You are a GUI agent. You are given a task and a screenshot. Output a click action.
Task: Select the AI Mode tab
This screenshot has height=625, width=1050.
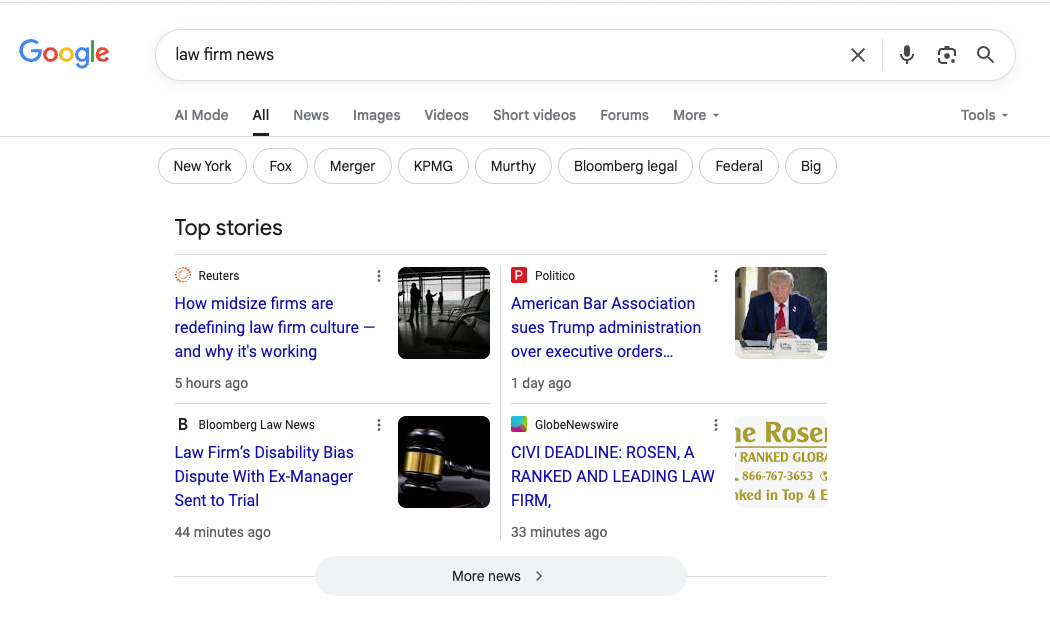click(201, 115)
